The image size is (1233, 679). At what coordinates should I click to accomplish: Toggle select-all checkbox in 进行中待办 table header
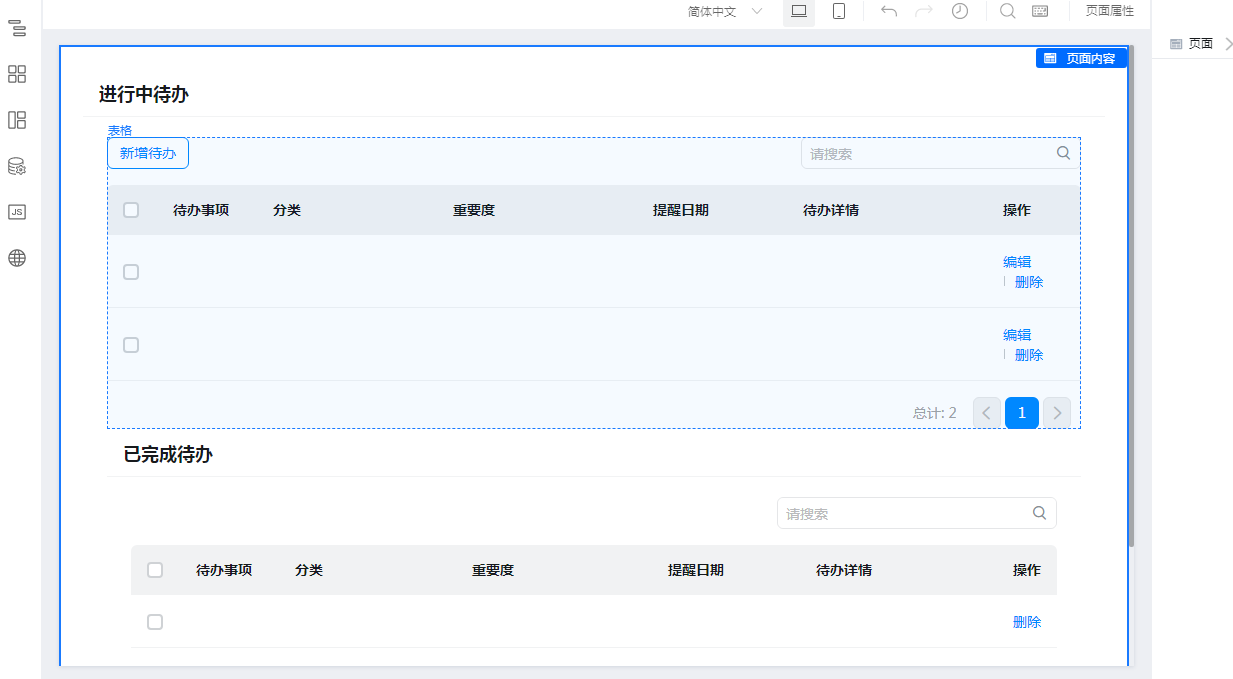point(131,210)
